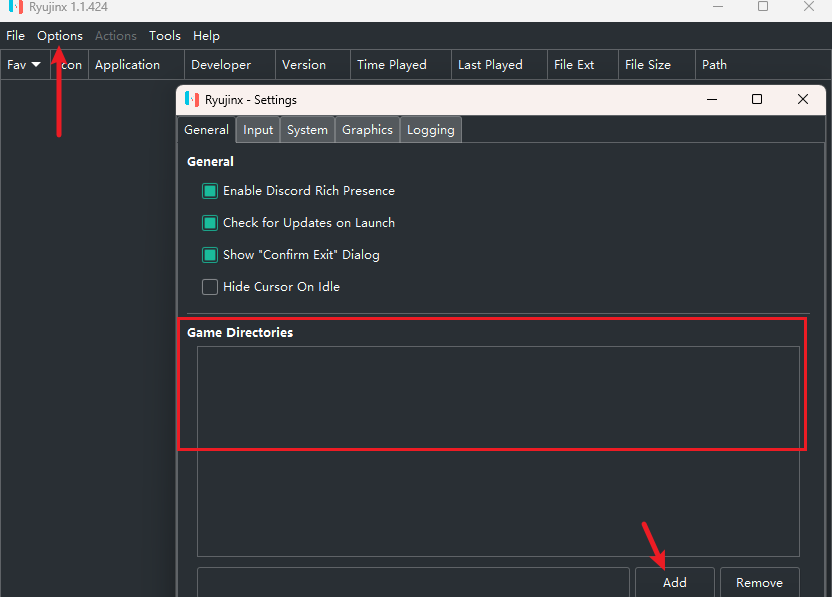
Task: Disable Enable Discord Rich Presence checkbox
Action: pos(210,191)
